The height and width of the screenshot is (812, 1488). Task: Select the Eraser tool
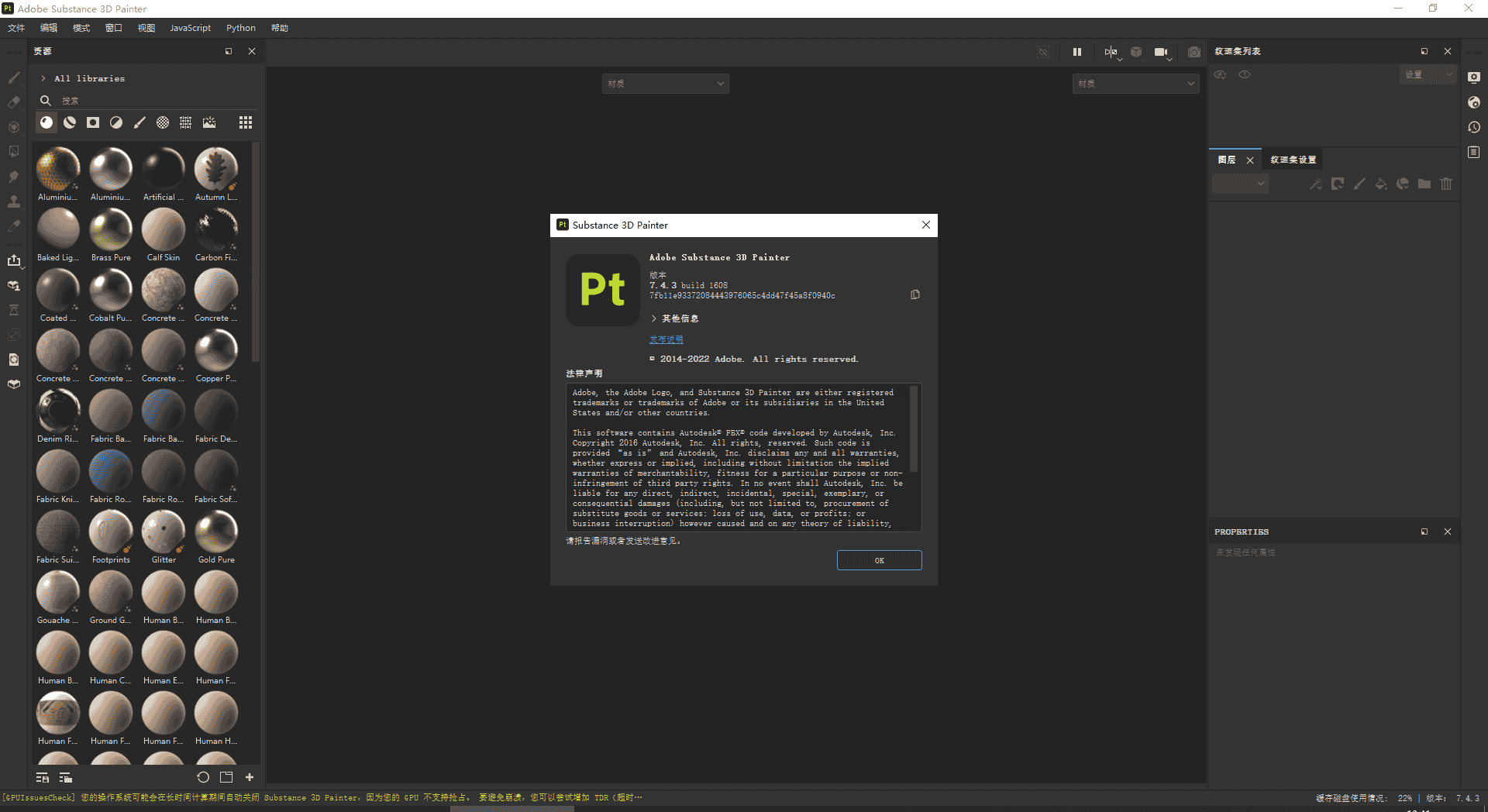13,101
